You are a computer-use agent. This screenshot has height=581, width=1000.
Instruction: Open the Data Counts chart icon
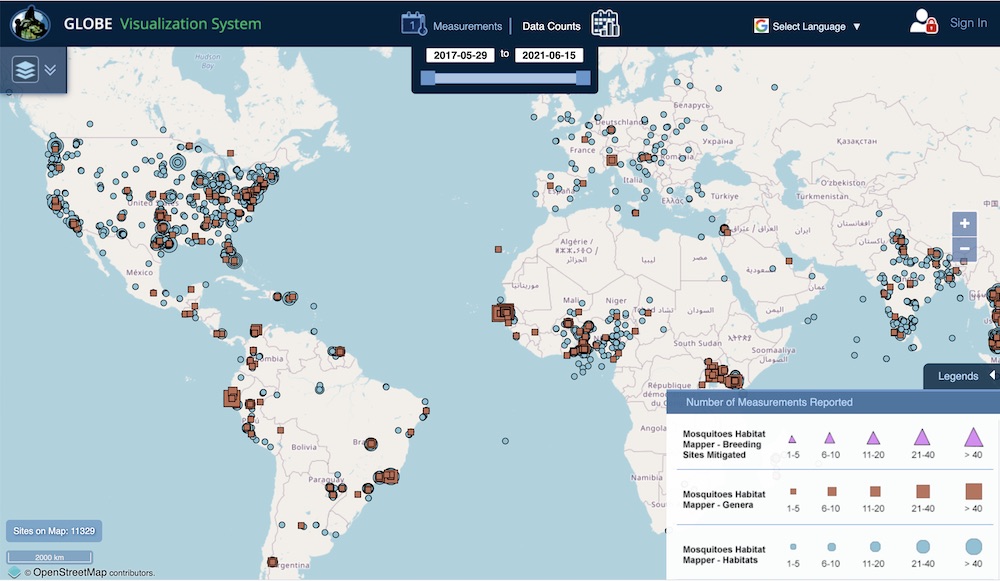click(605, 24)
